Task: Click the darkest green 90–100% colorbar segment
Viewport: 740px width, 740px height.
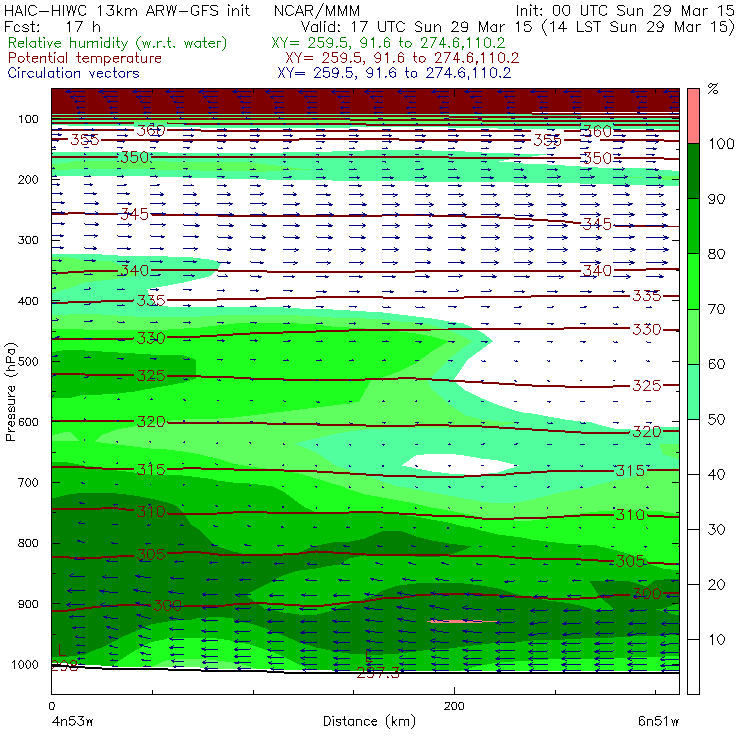Action: pyautogui.click(x=693, y=171)
